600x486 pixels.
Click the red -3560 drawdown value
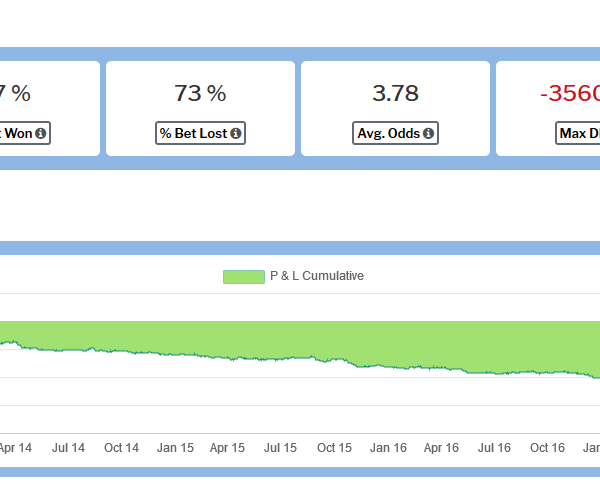pyautogui.click(x=570, y=94)
